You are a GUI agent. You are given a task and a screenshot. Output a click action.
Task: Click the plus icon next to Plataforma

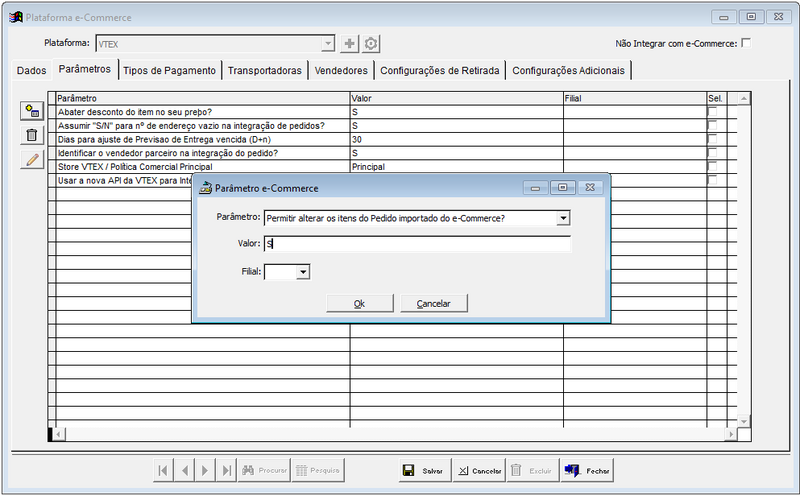pyautogui.click(x=349, y=44)
